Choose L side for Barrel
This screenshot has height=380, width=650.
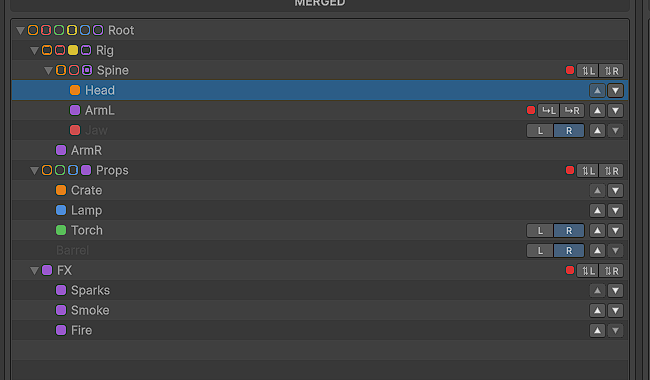540,250
